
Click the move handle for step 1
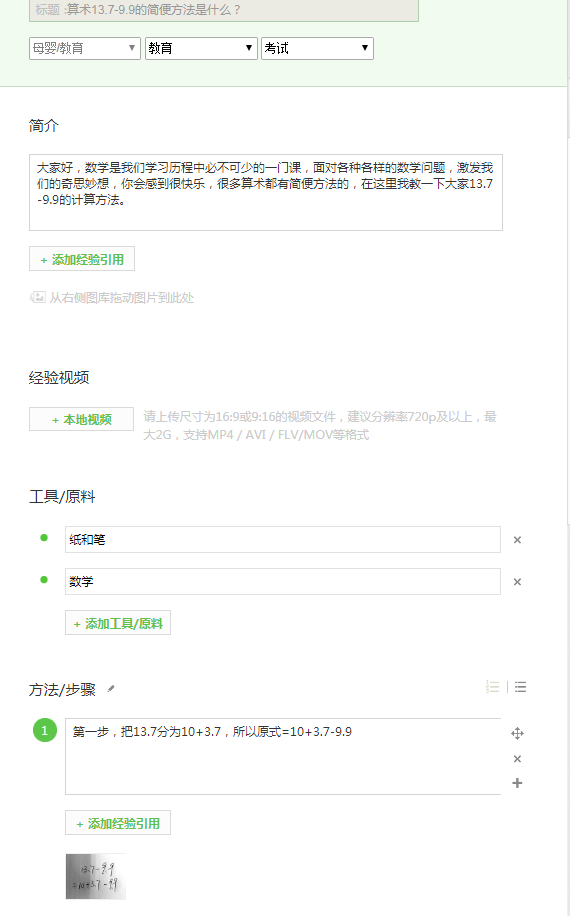pyautogui.click(x=517, y=733)
